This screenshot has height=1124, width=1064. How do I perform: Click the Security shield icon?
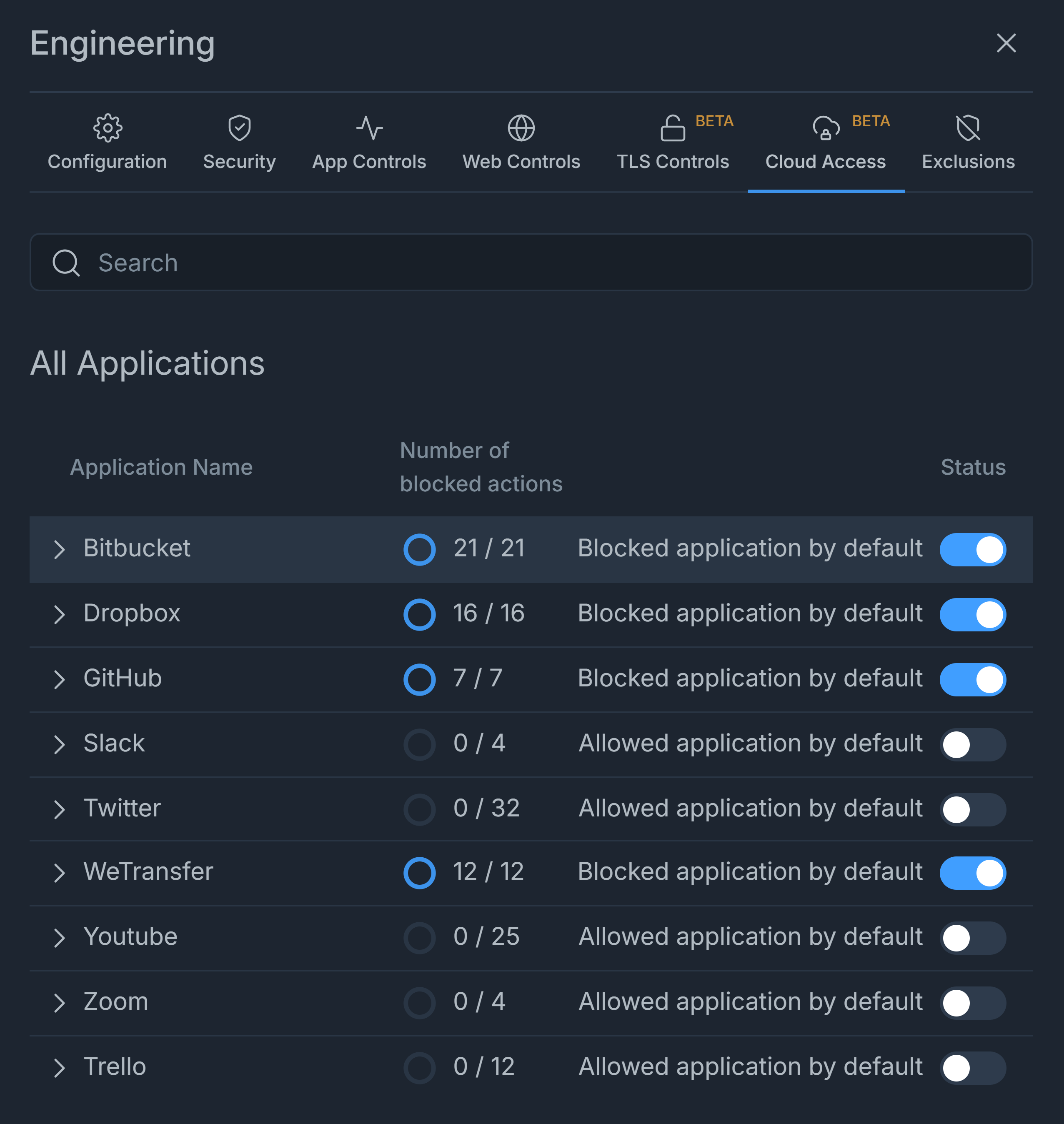coord(239,128)
